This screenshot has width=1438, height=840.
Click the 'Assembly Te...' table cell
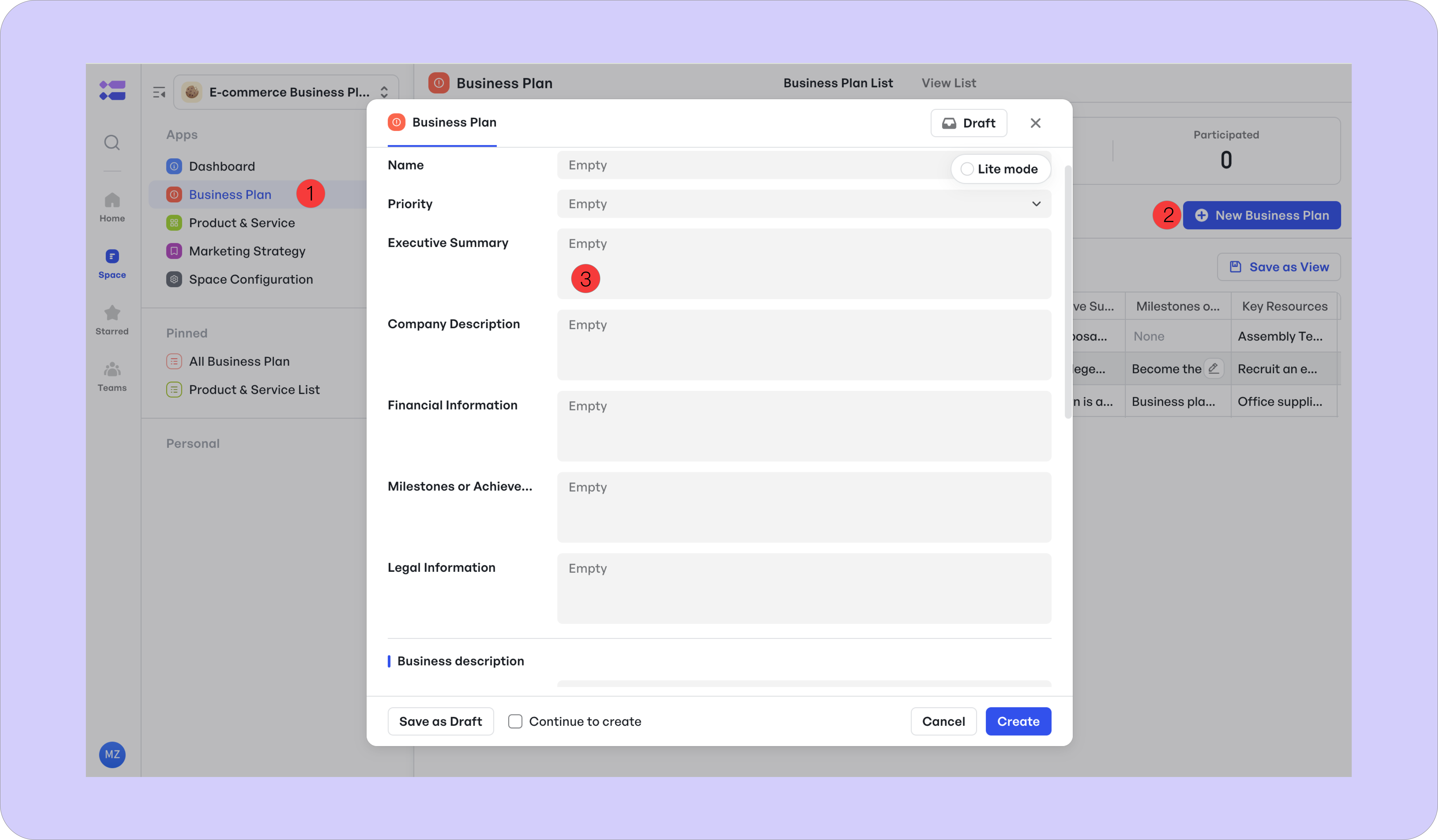pyautogui.click(x=1284, y=336)
